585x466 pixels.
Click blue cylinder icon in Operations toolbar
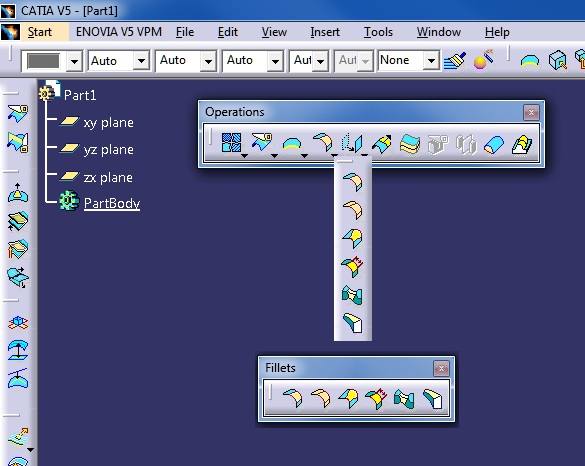pyautogui.click(x=494, y=144)
